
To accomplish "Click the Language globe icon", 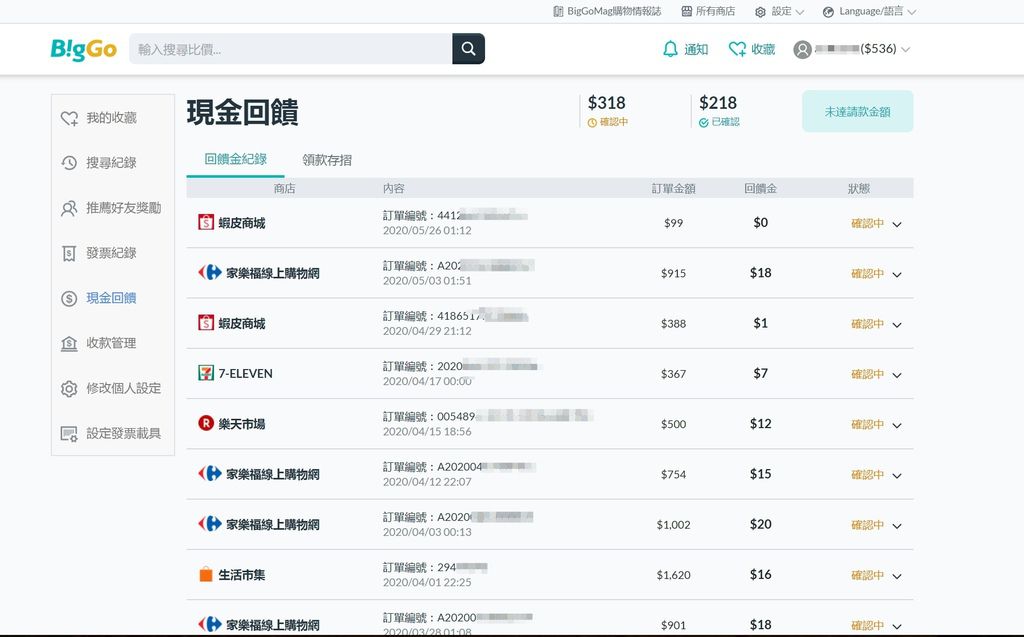I will pyautogui.click(x=828, y=12).
